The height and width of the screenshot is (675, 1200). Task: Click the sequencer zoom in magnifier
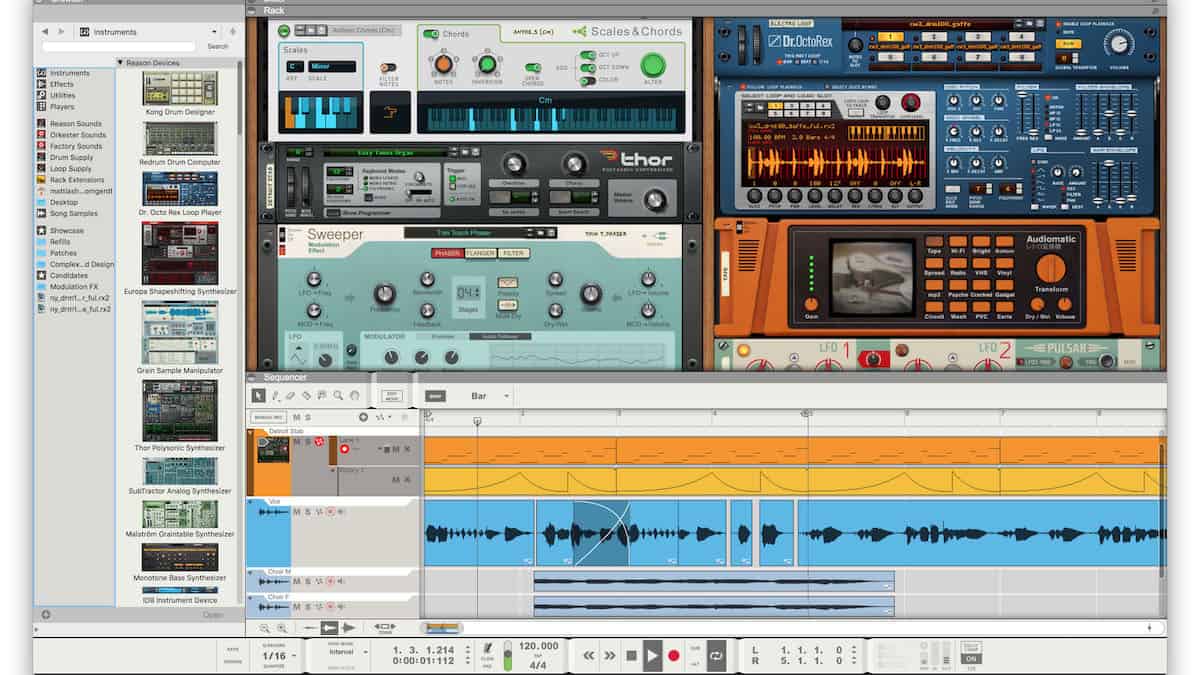click(282, 628)
